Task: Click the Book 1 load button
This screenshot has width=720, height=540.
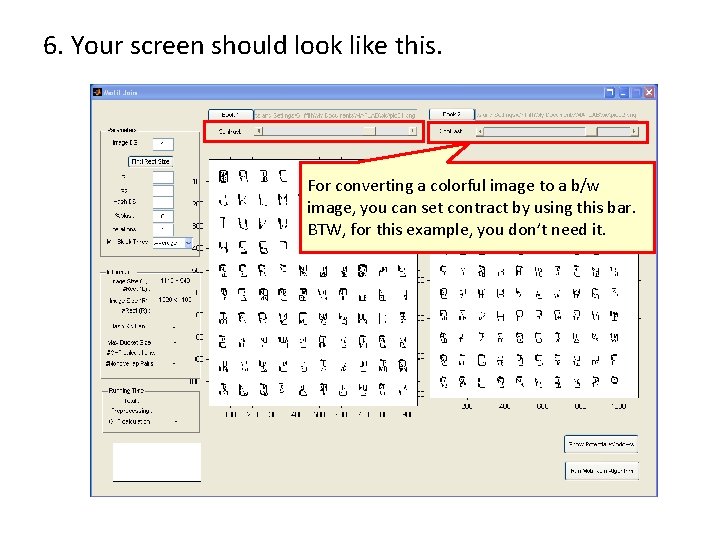Action: tap(231, 114)
